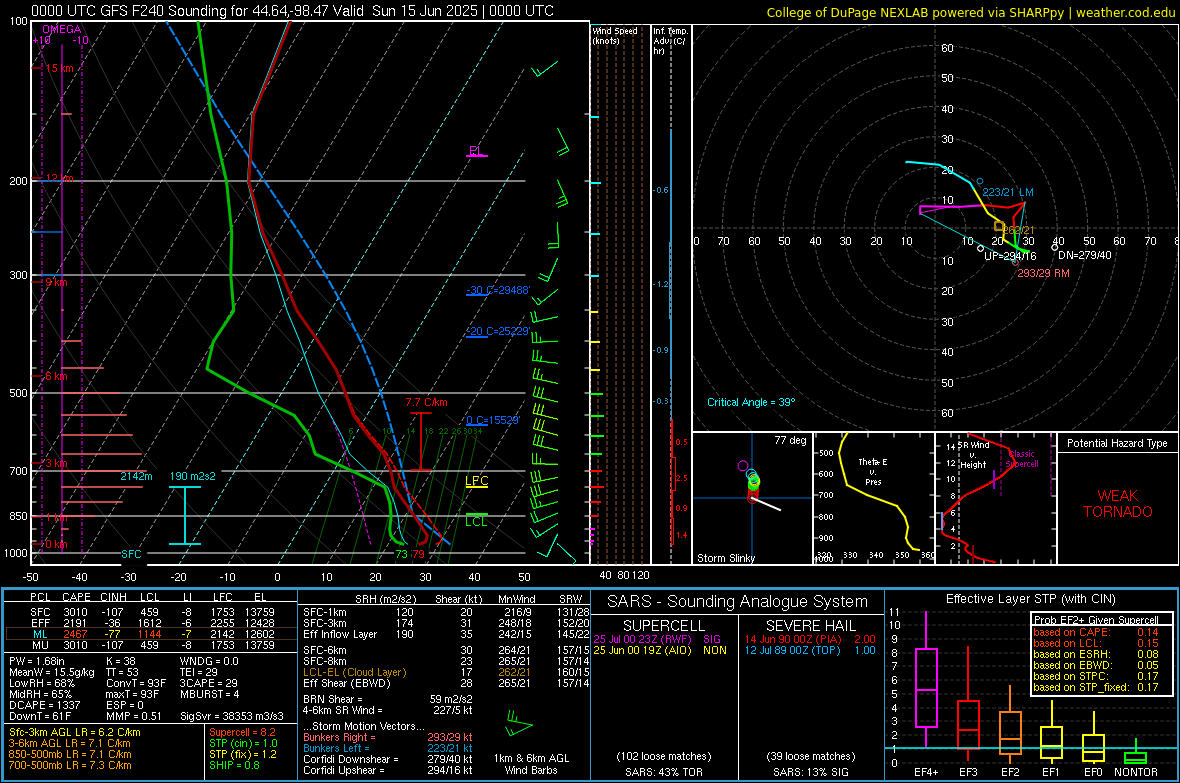Click the sounding title with 44.64,-98.47 coordinates
This screenshot has height=783, width=1180.
(x=292, y=11)
